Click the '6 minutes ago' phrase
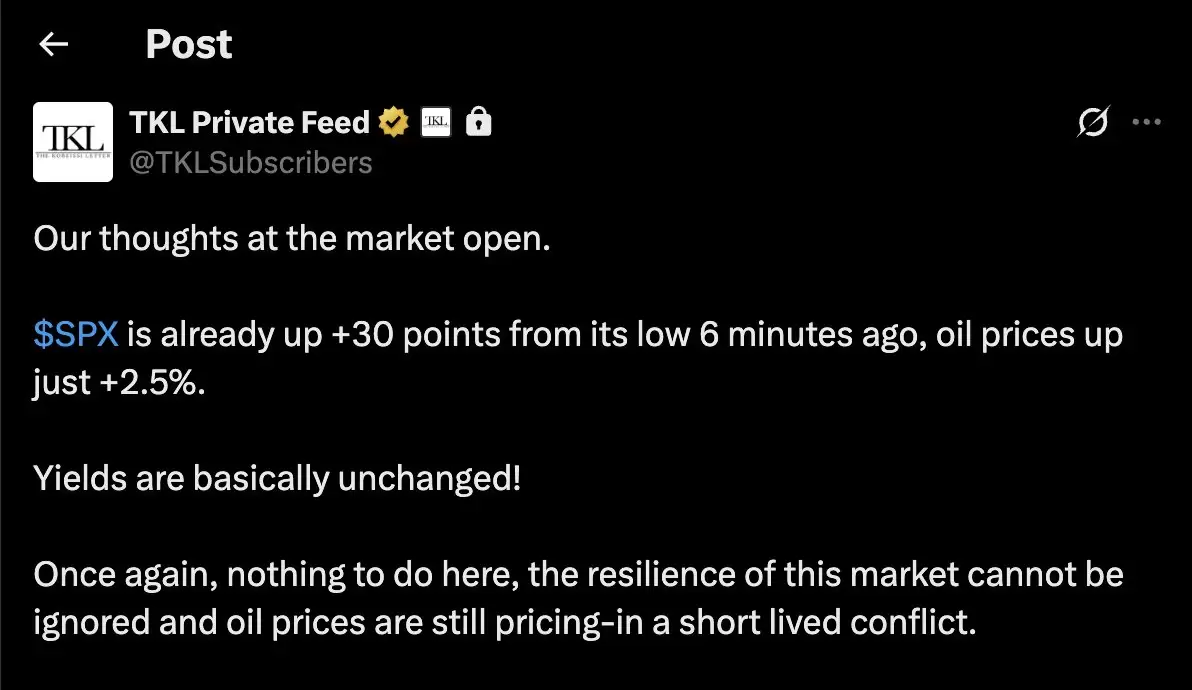Viewport: 1192px width, 690px height. coord(813,334)
